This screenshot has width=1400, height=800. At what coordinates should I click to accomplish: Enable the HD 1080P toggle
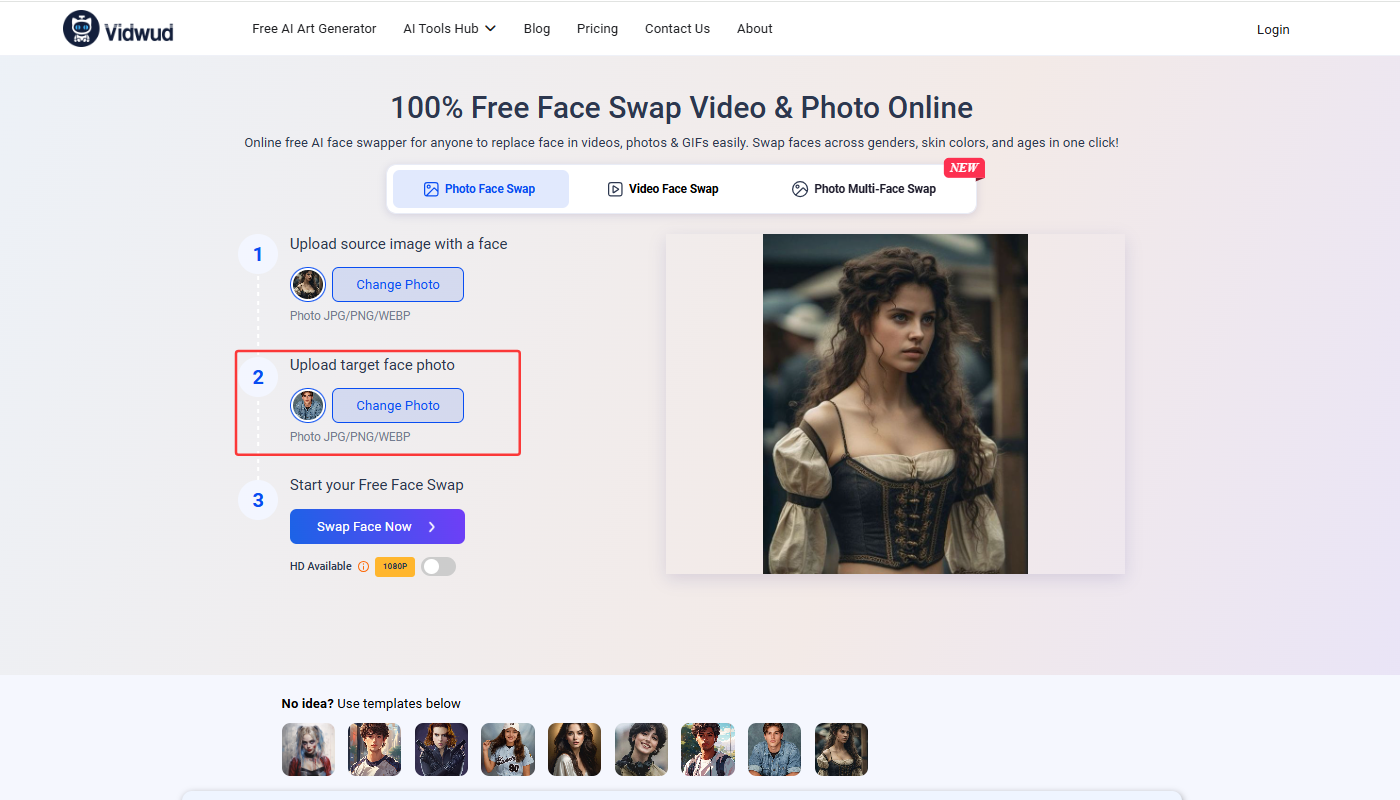point(438,567)
